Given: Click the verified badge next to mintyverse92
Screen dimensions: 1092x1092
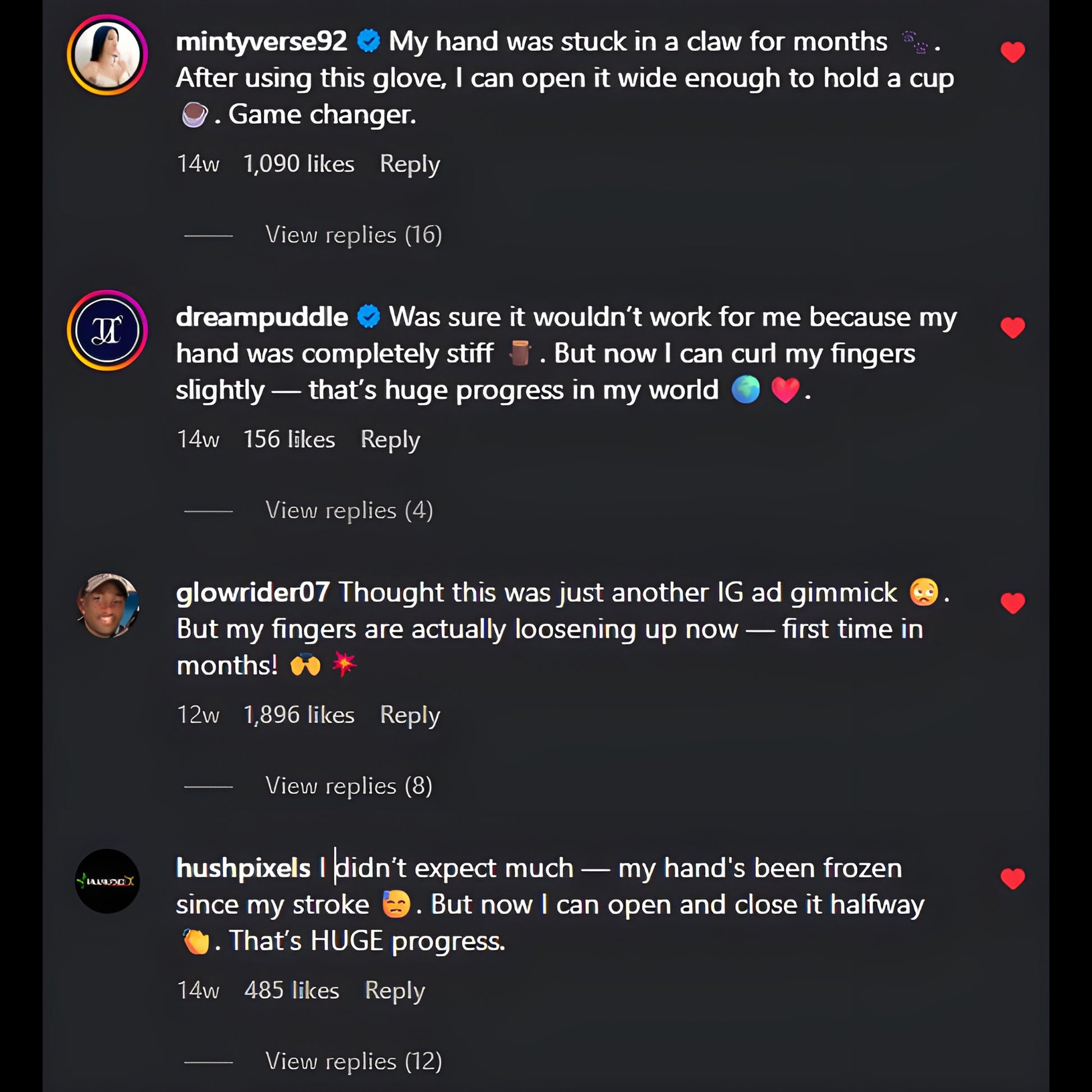Looking at the screenshot, I should pos(369,42).
